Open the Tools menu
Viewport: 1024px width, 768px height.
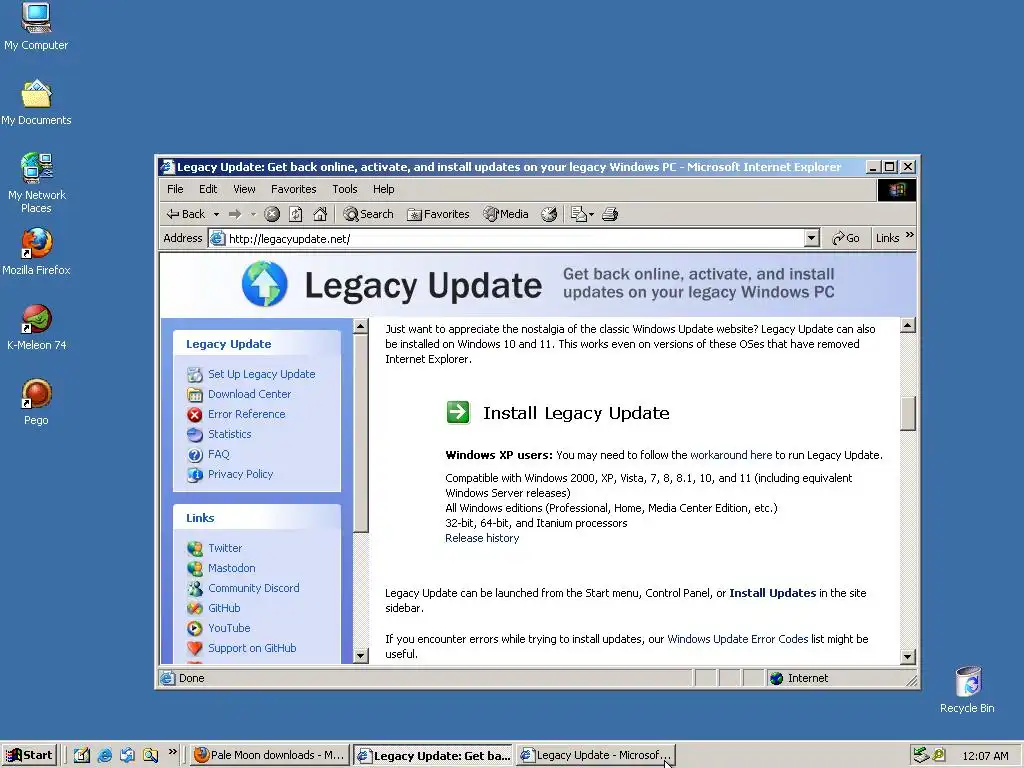point(344,189)
